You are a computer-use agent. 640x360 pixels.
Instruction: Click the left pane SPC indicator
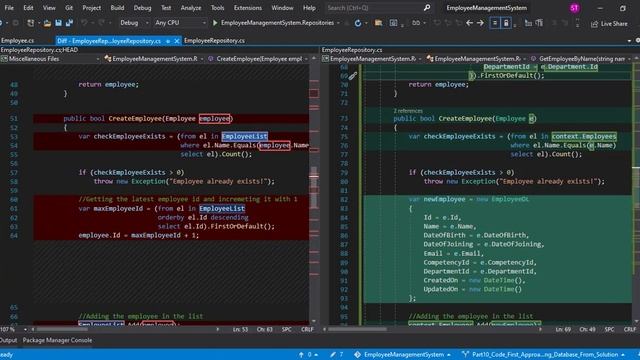point(287,329)
